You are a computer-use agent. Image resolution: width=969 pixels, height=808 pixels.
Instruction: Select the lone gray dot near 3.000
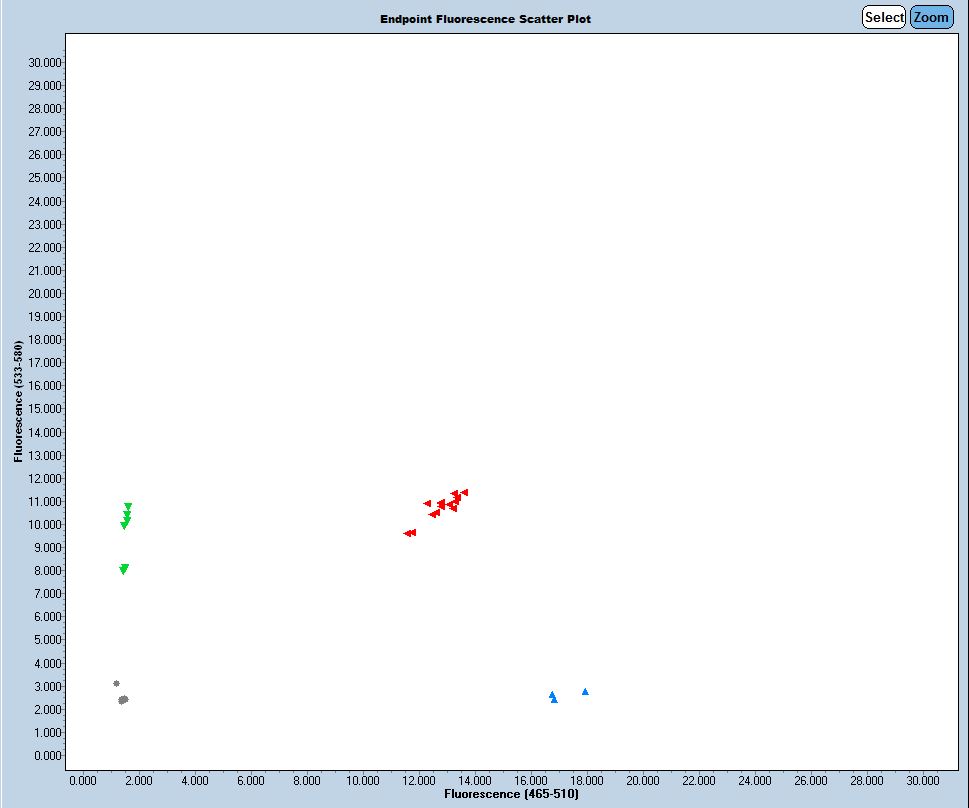coord(116,683)
